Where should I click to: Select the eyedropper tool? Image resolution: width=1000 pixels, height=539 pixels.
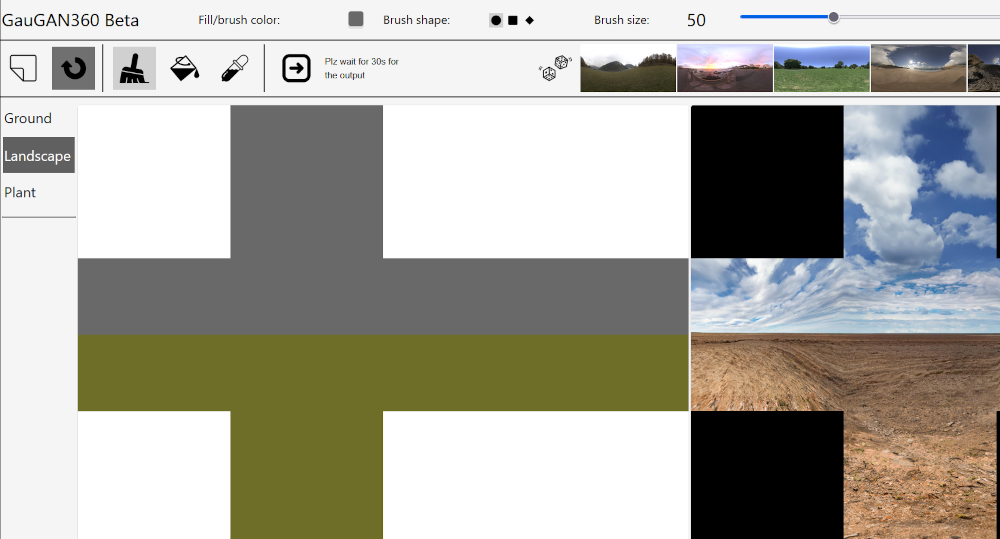pyautogui.click(x=234, y=68)
